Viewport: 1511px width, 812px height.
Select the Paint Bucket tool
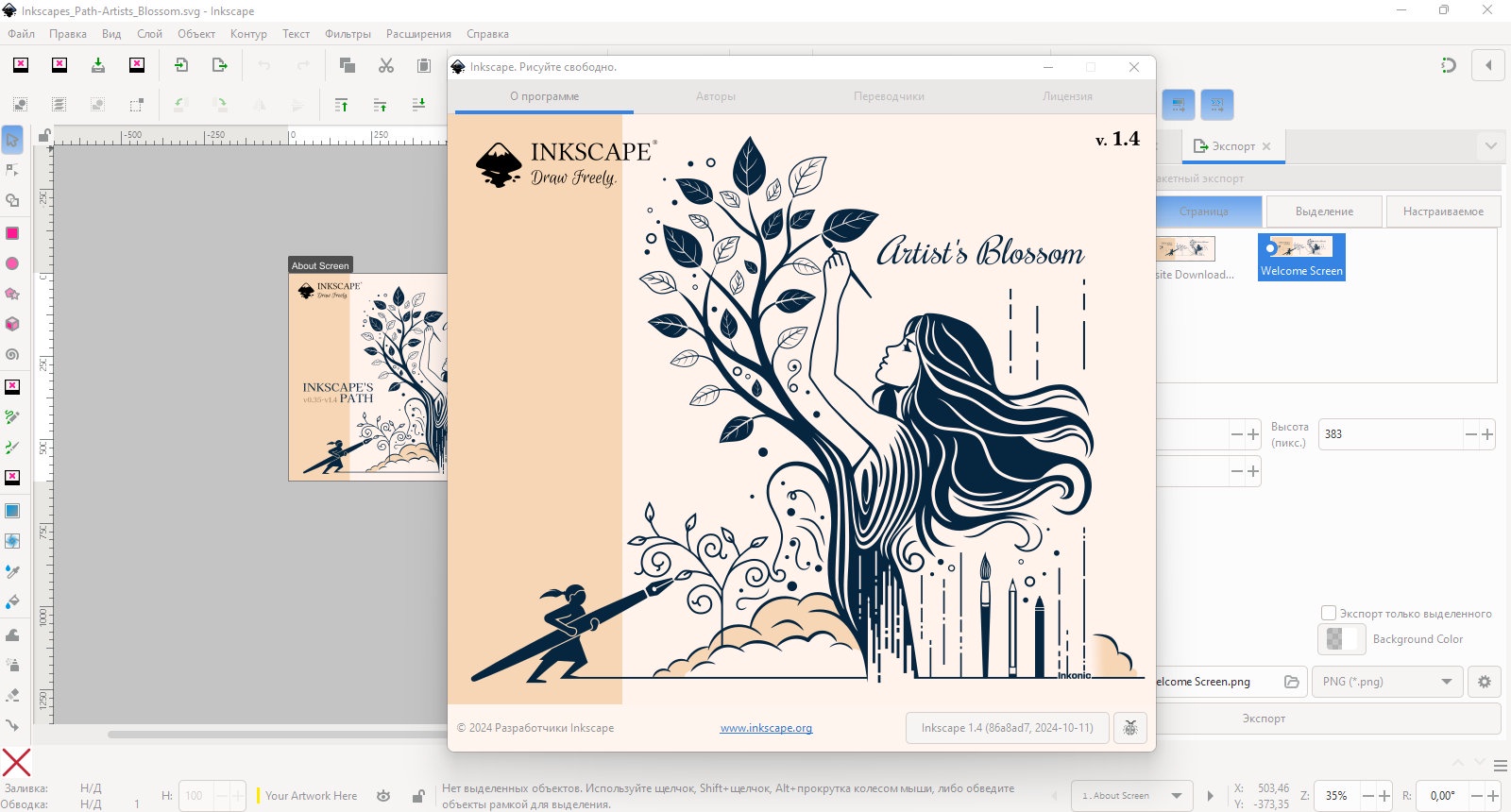coord(12,601)
